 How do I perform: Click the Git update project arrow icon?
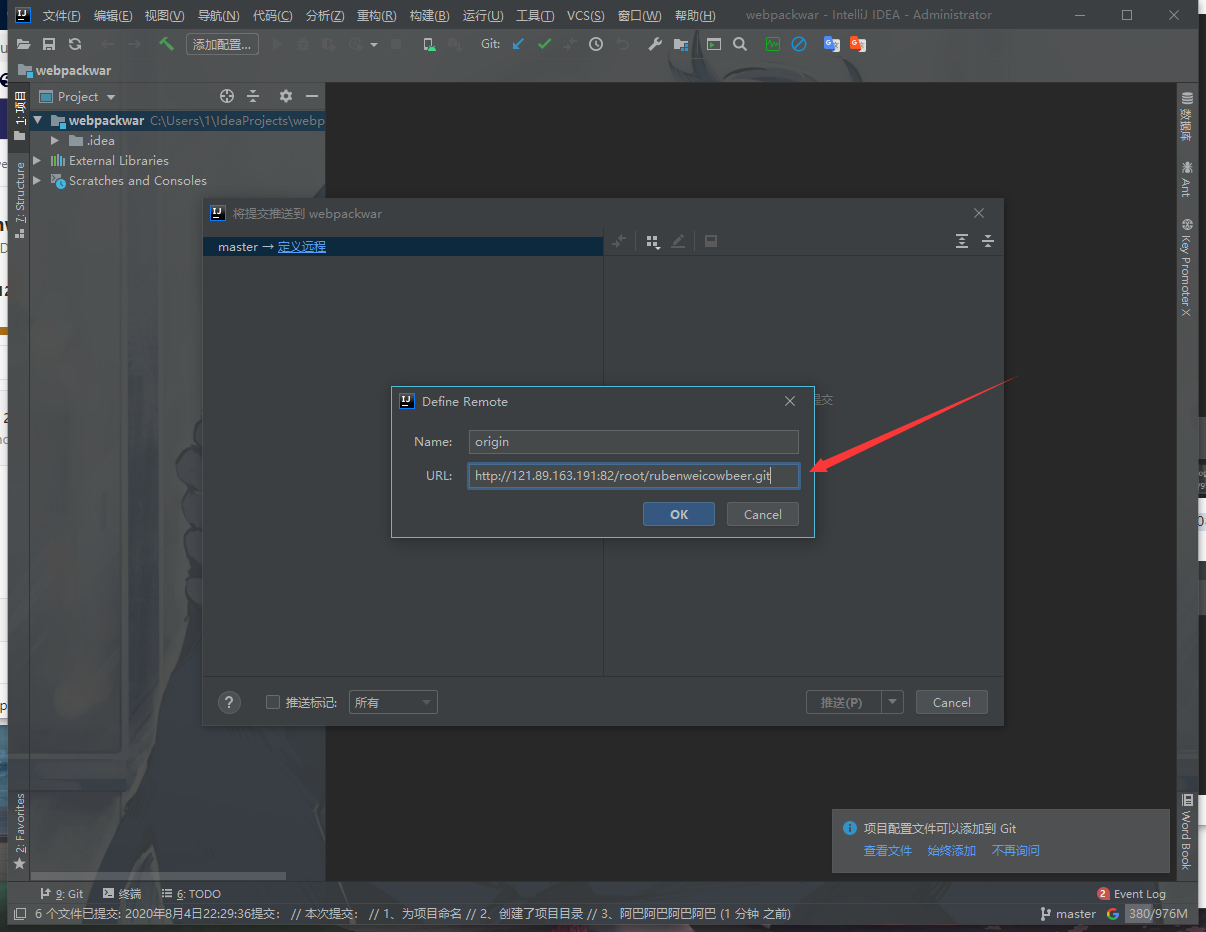pyautogui.click(x=517, y=44)
